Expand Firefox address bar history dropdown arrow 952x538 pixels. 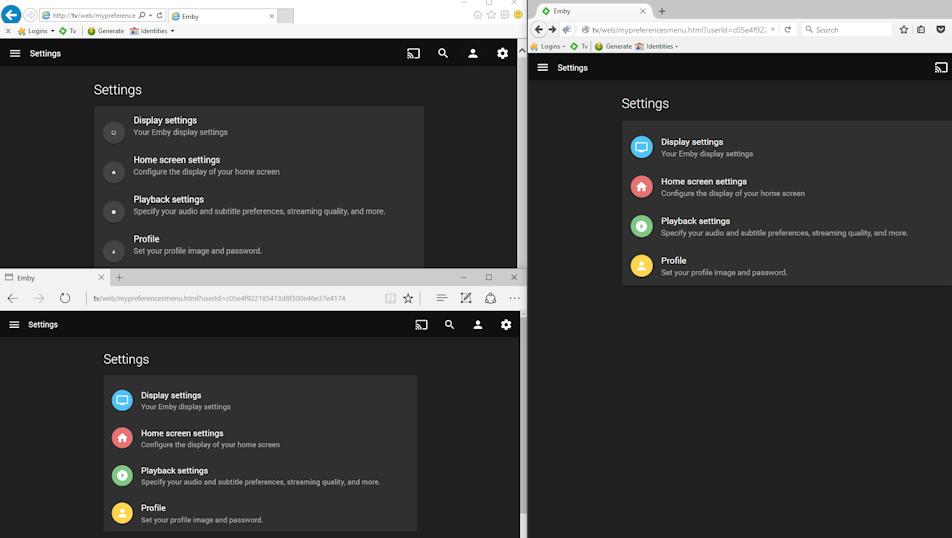(772, 30)
